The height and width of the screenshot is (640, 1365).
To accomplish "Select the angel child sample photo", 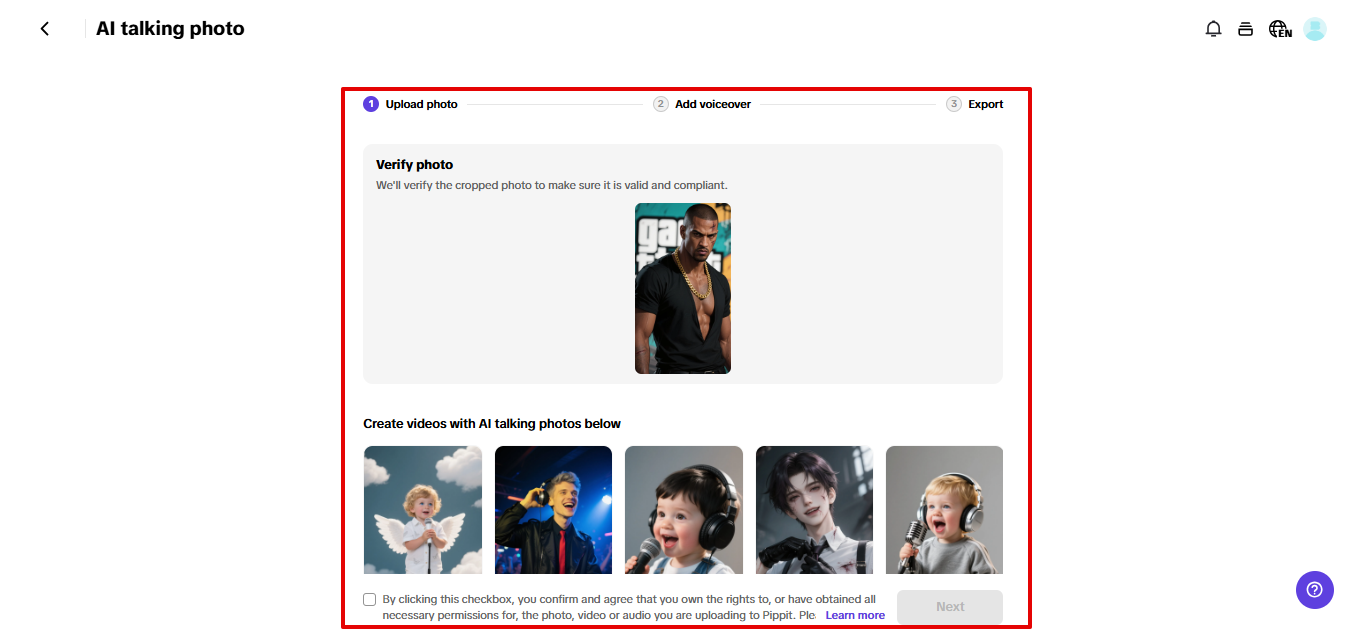I will pyautogui.click(x=422, y=510).
